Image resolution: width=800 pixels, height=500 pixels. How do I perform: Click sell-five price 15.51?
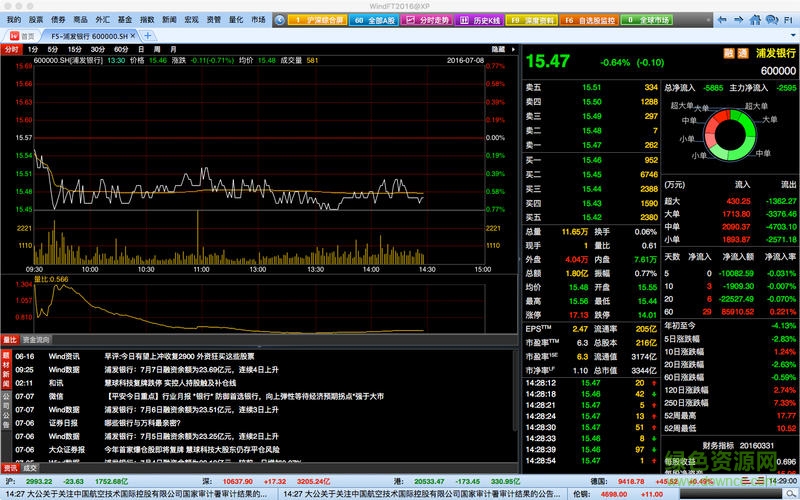point(592,87)
